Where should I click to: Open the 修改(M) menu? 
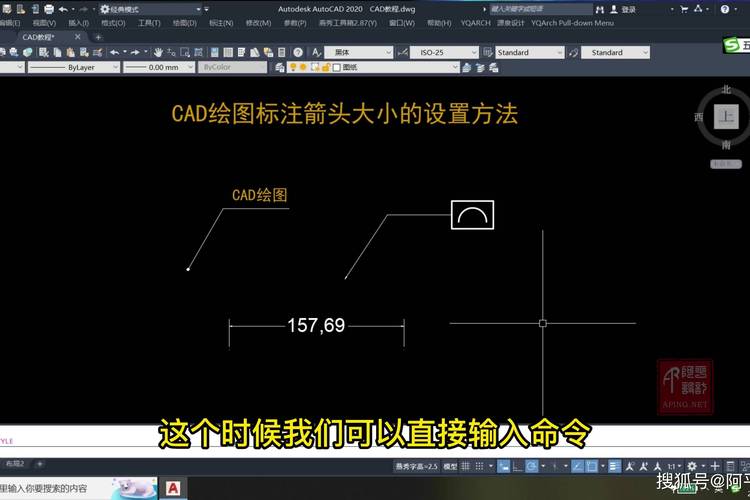pyautogui.click(x=258, y=23)
